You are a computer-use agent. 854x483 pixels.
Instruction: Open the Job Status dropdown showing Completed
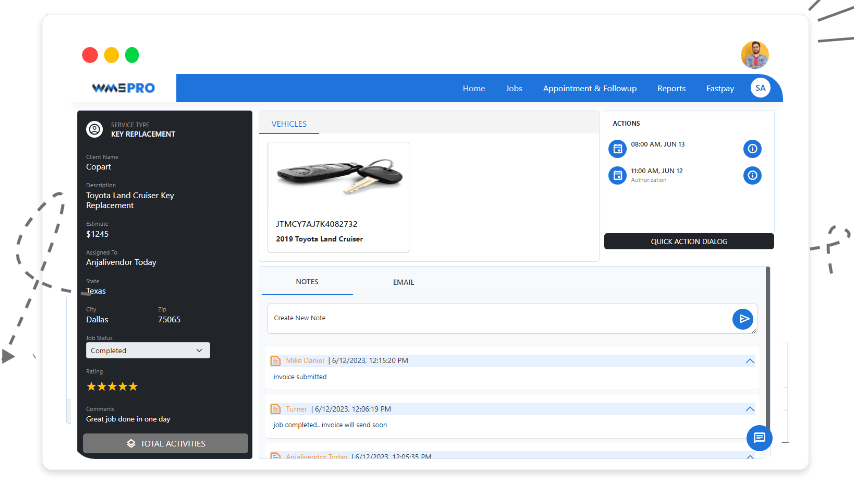147,351
